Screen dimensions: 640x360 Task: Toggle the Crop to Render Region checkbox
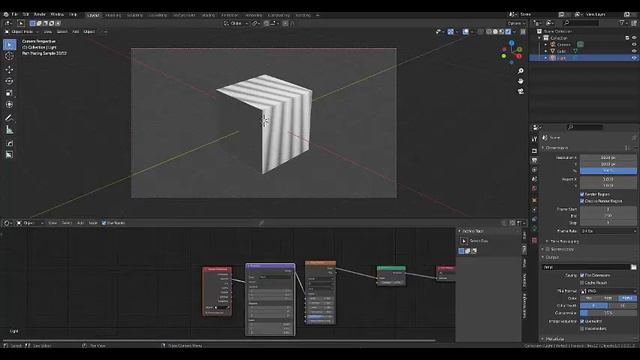[x=582, y=201]
